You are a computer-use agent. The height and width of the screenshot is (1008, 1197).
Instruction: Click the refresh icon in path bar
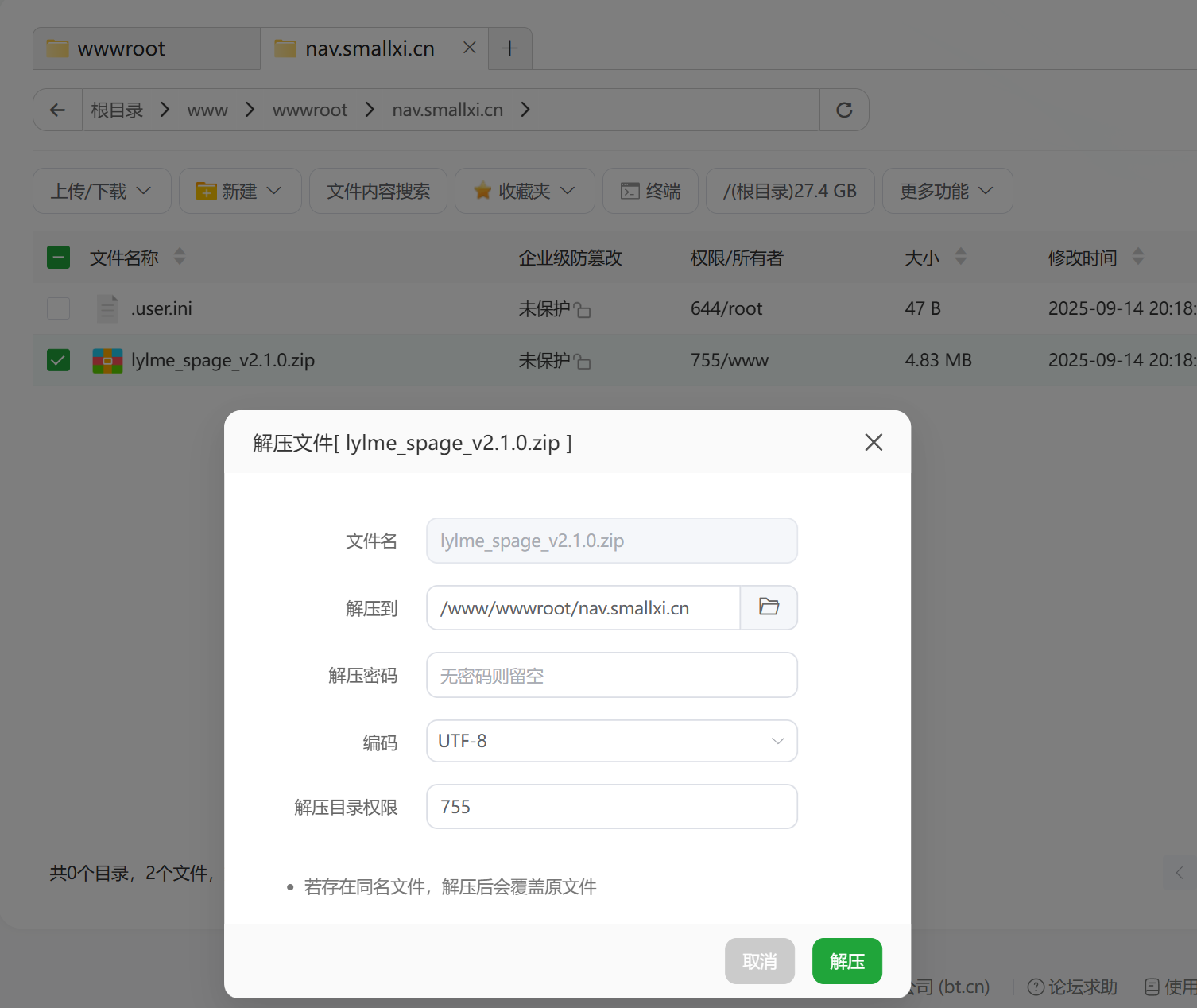(x=844, y=110)
